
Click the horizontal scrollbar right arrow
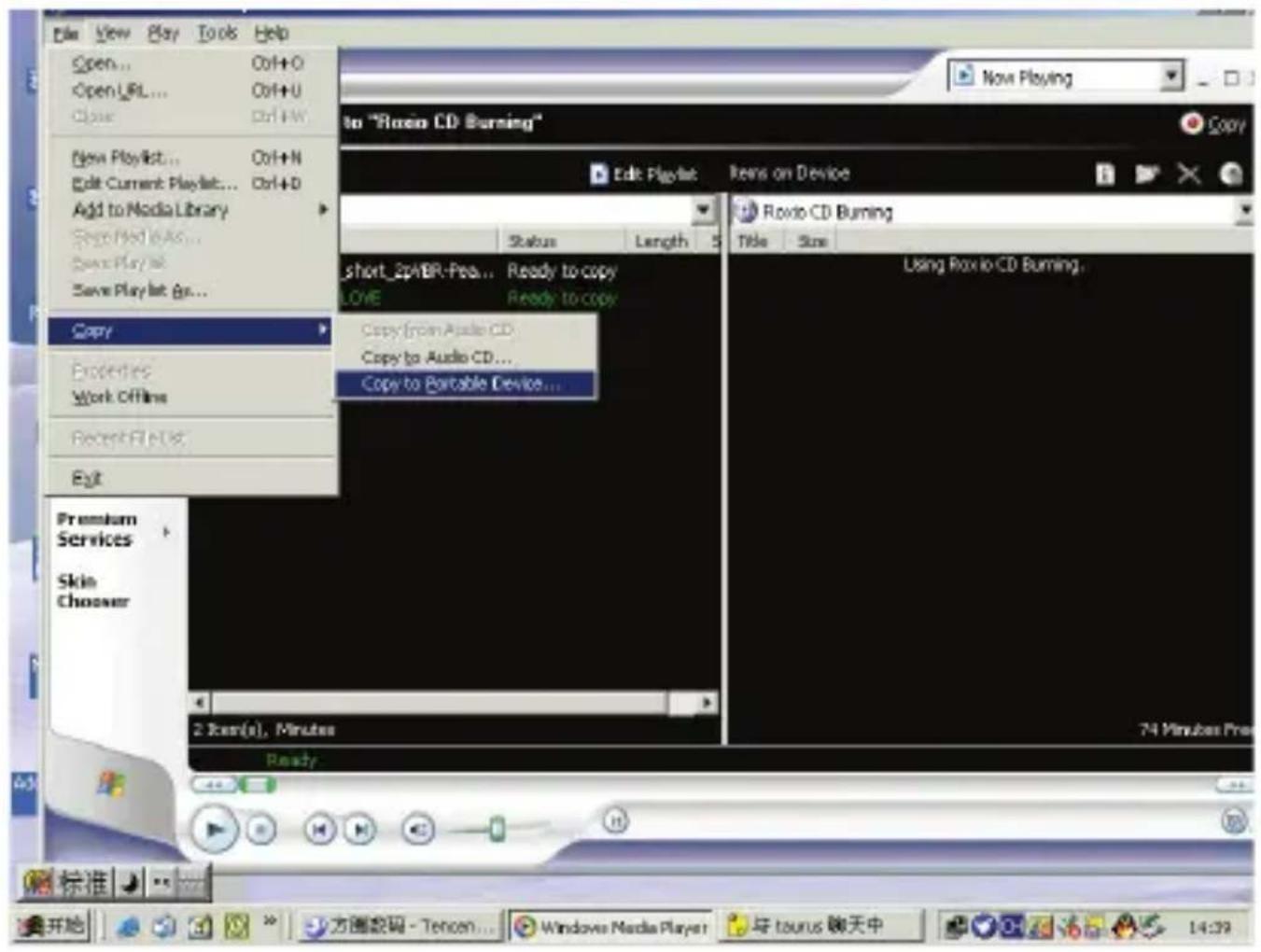point(708,702)
